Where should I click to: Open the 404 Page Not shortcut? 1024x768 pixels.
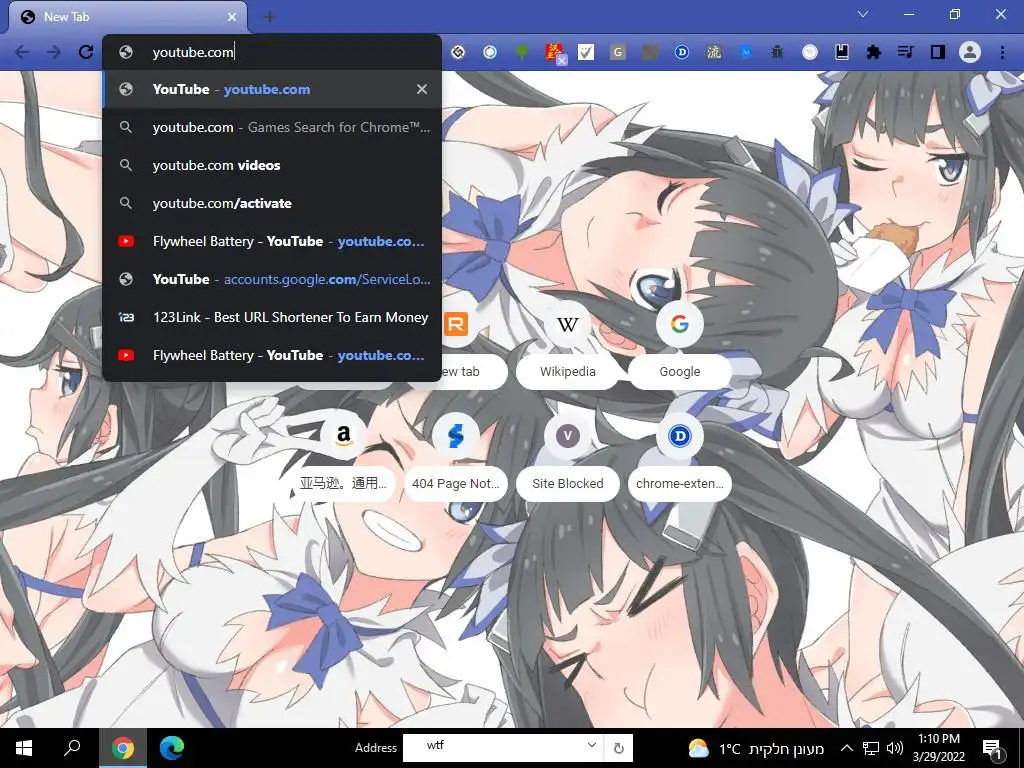tap(456, 455)
